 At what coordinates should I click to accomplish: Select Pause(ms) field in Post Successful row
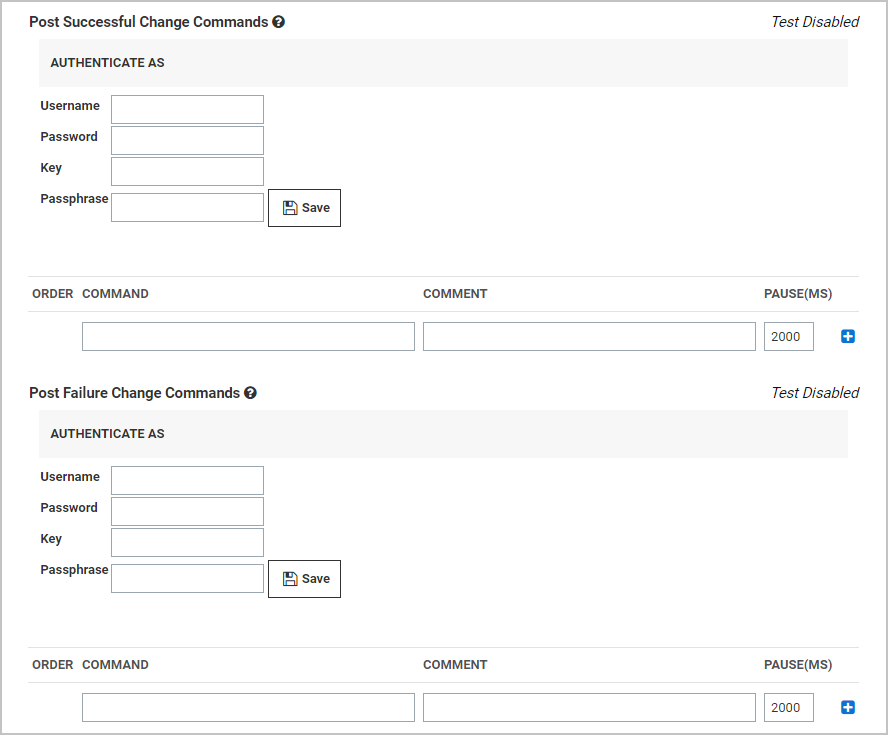[x=788, y=337]
